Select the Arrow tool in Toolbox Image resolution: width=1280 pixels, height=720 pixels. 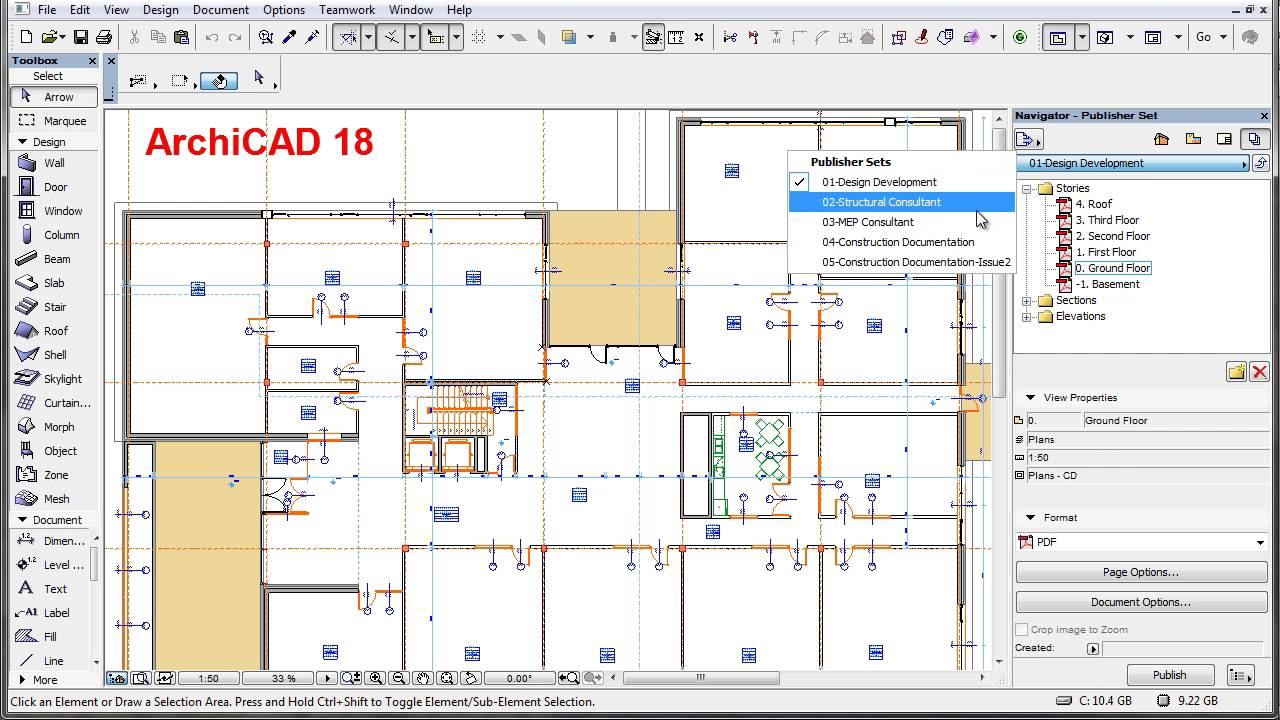(55, 97)
